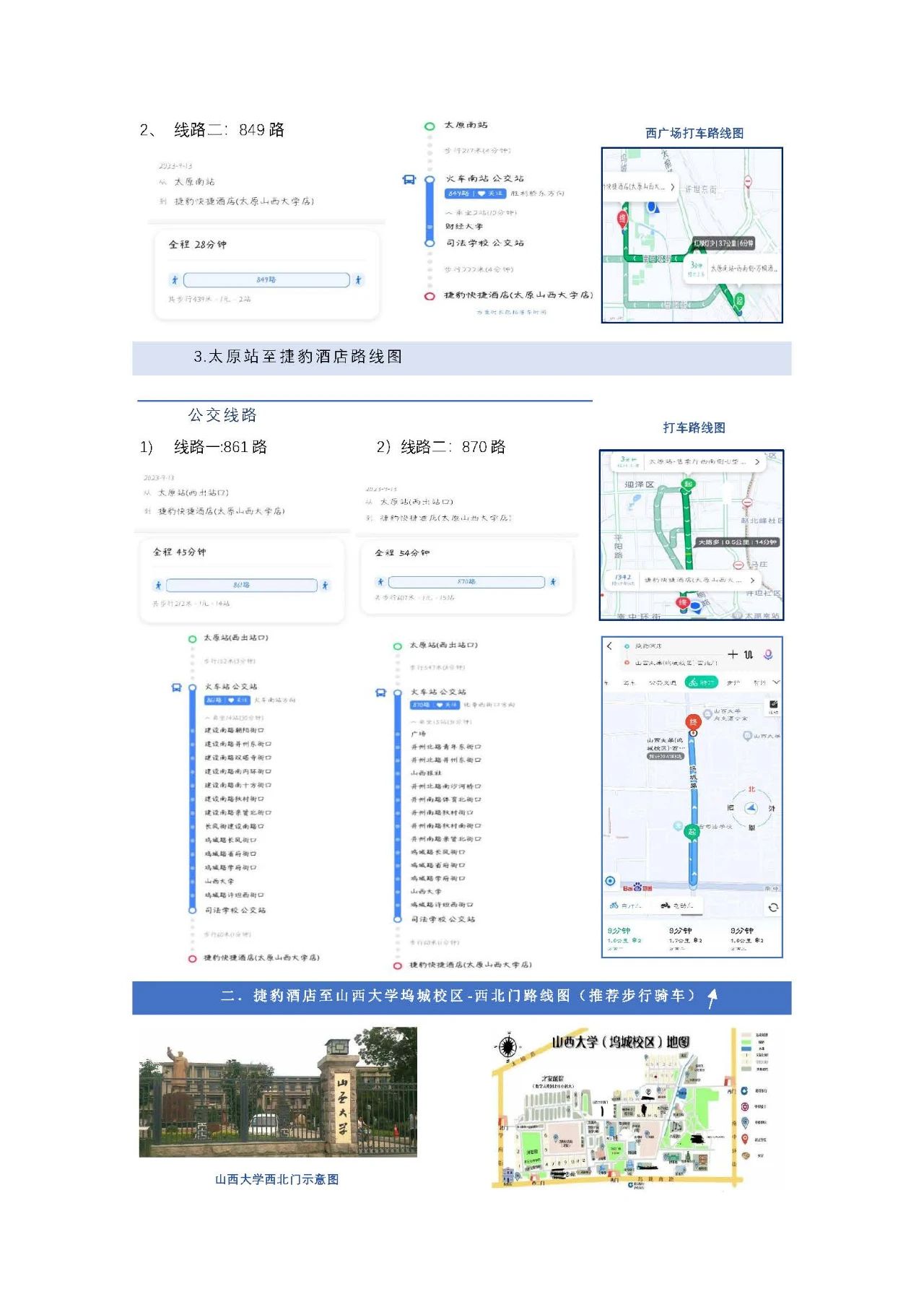Screen dimensions: 924x1307
Task: Tap bus icon beside 火车南站公交站
Action: coord(409,180)
